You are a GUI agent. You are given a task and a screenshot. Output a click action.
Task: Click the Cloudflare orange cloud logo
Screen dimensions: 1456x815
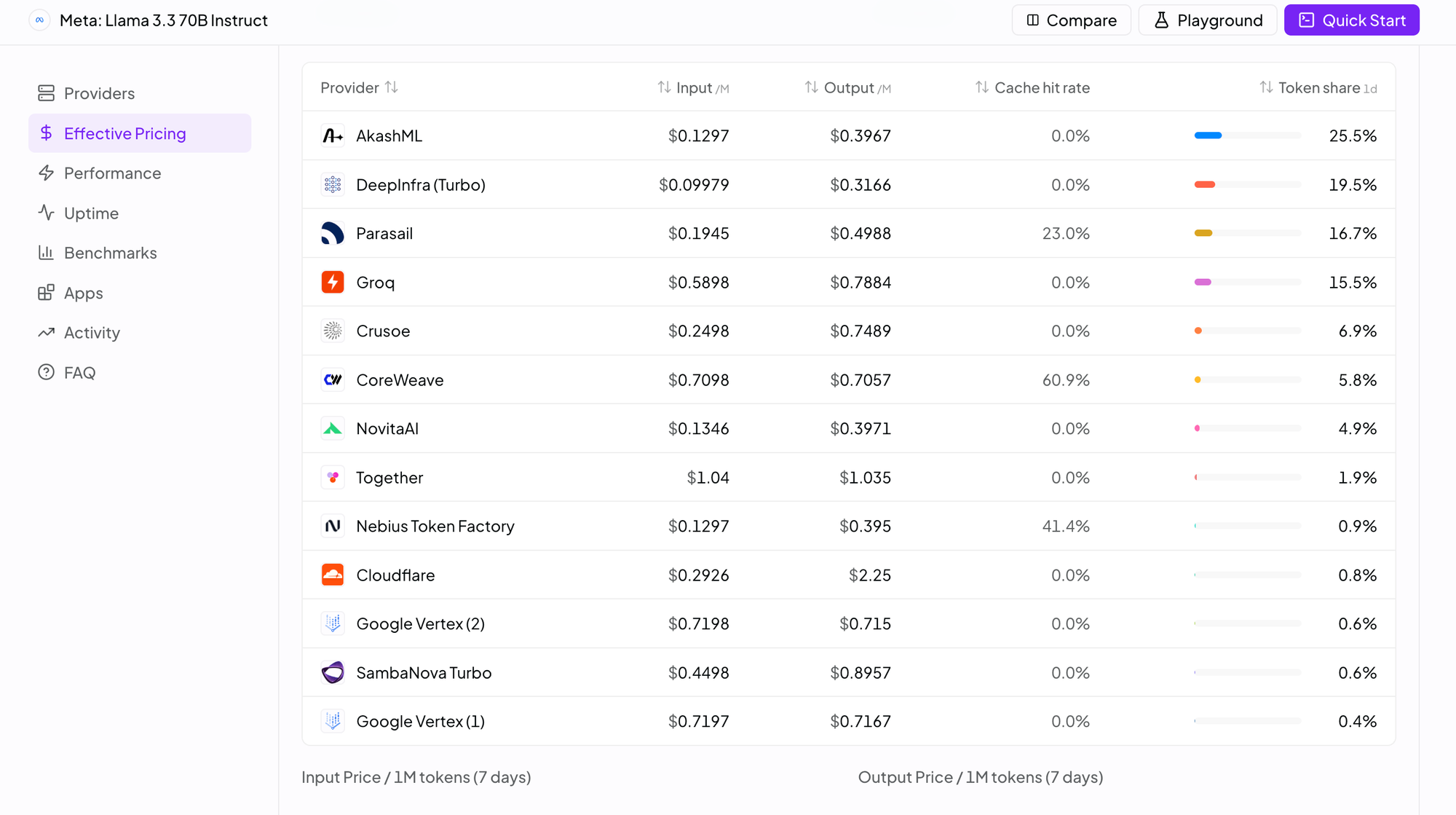(x=333, y=575)
